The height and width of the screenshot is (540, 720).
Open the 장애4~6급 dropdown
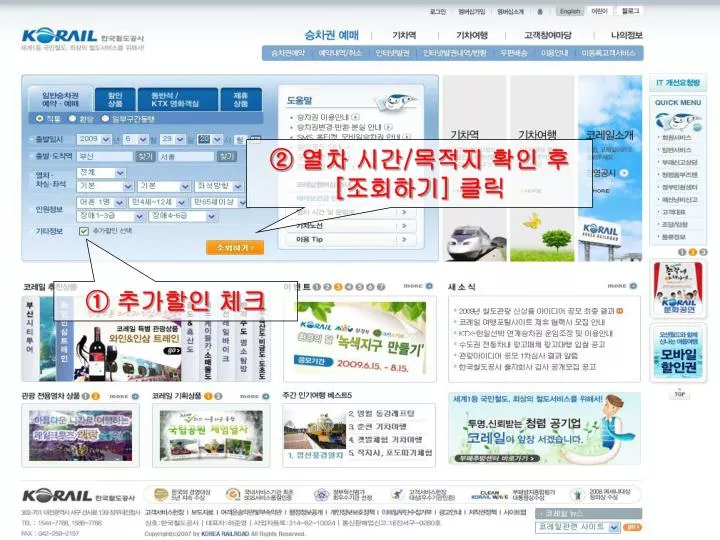coord(183,216)
